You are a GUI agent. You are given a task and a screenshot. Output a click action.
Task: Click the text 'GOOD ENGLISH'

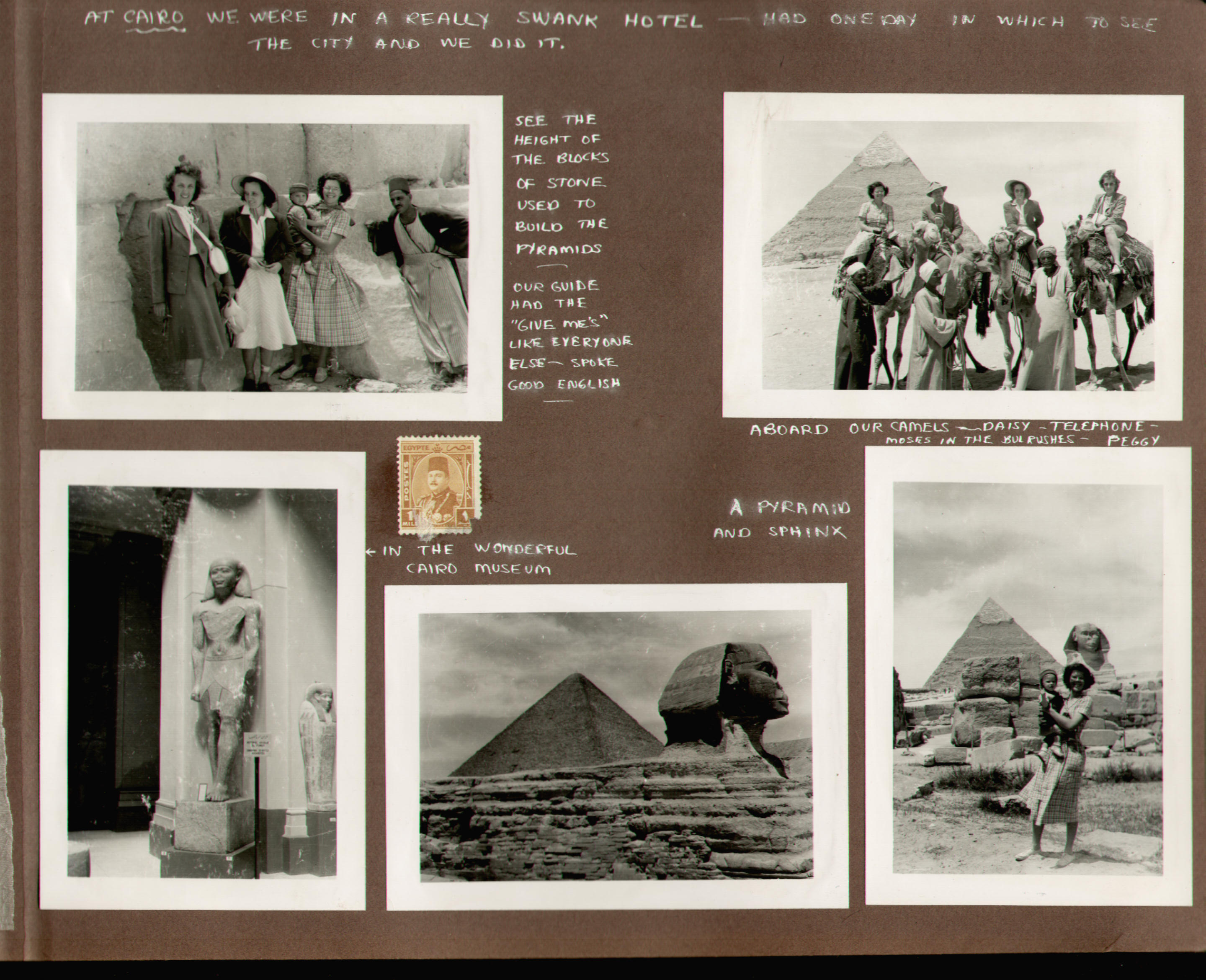click(x=564, y=384)
